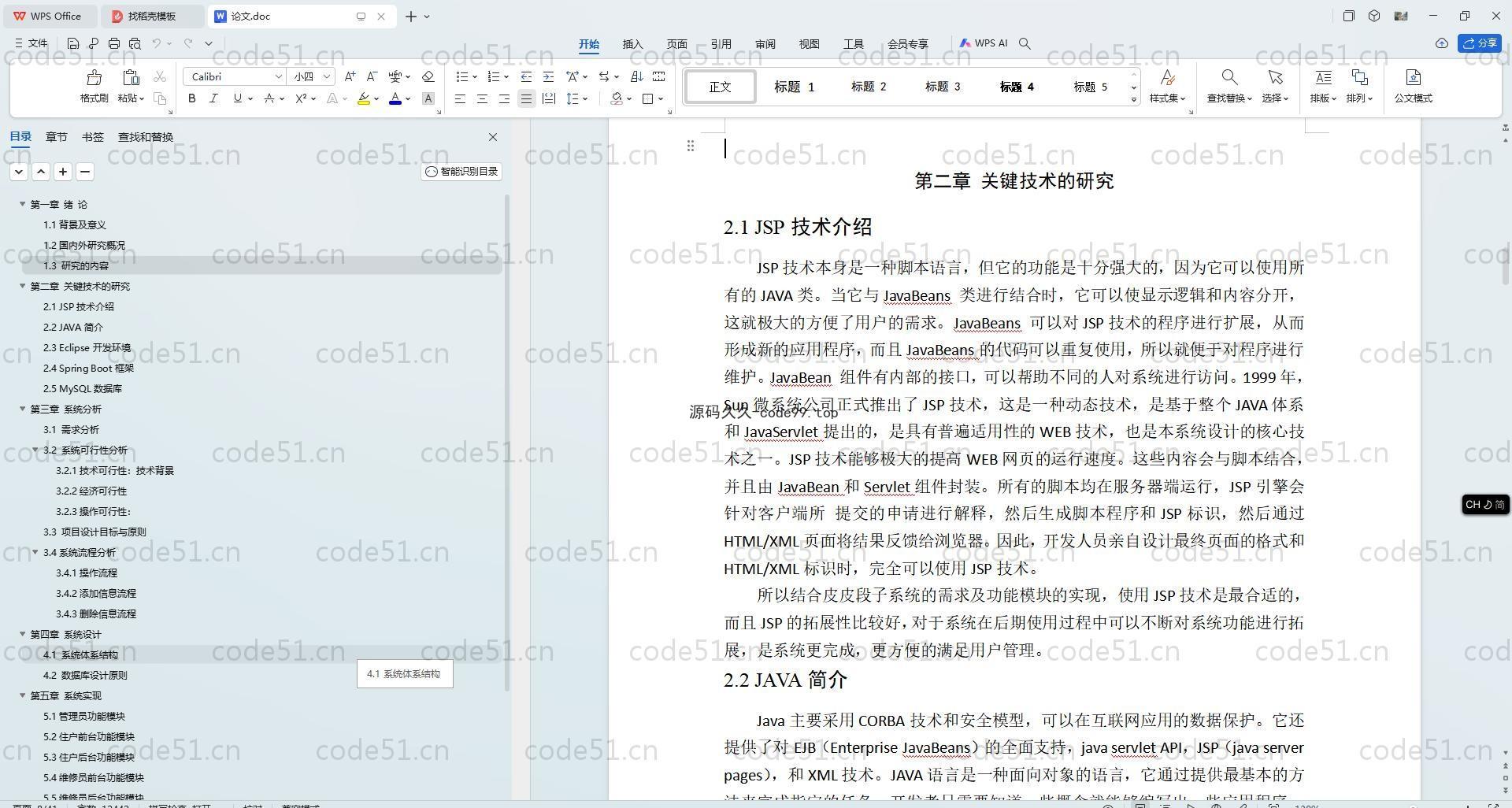Click the Paste (粘贴) clipboard icon
Image resolution: width=1512 pixels, height=808 pixels.
point(131,77)
